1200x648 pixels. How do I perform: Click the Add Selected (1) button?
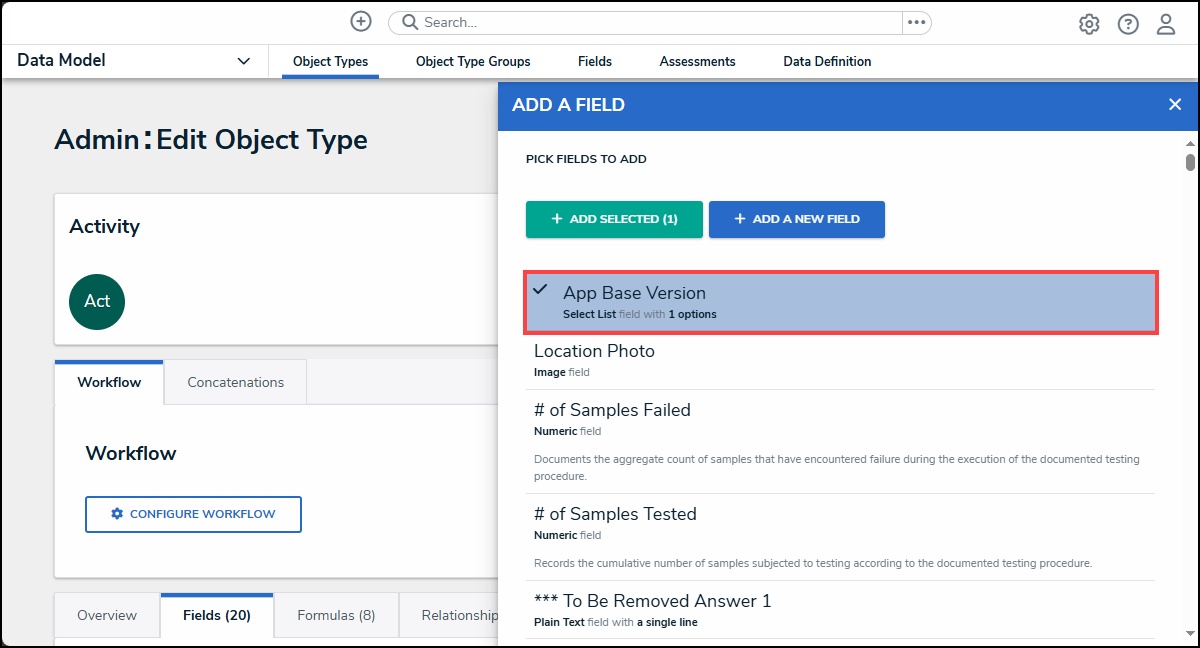[614, 219]
